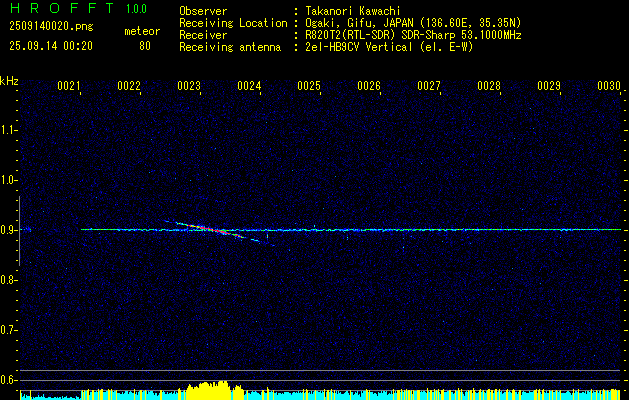Click the meteor label
Screen dimensions: 629x400
pyautogui.click(x=142, y=31)
